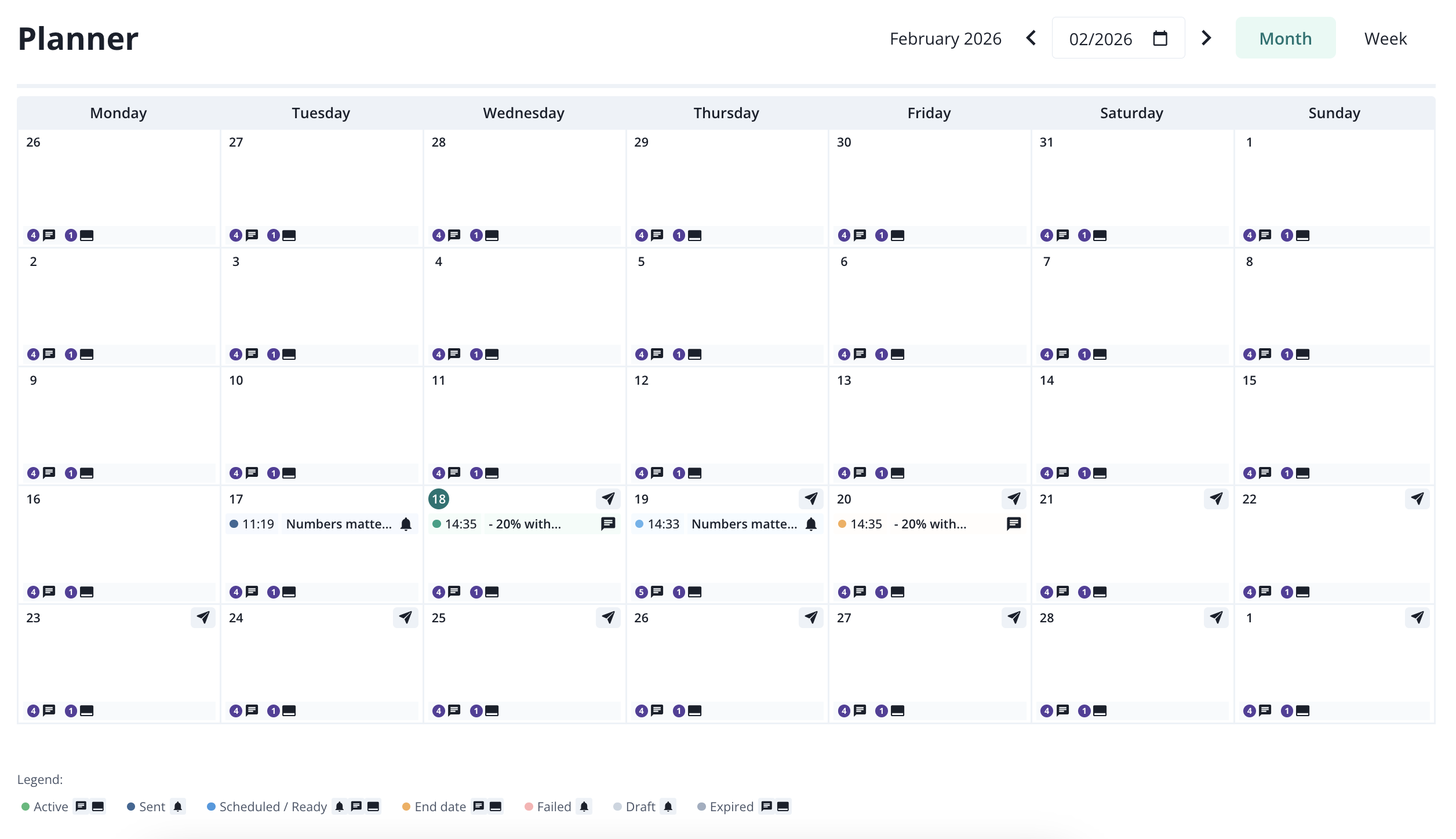1456x839 pixels.
Task: Click the send icon on Sunday 22
Action: point(1417,498)
